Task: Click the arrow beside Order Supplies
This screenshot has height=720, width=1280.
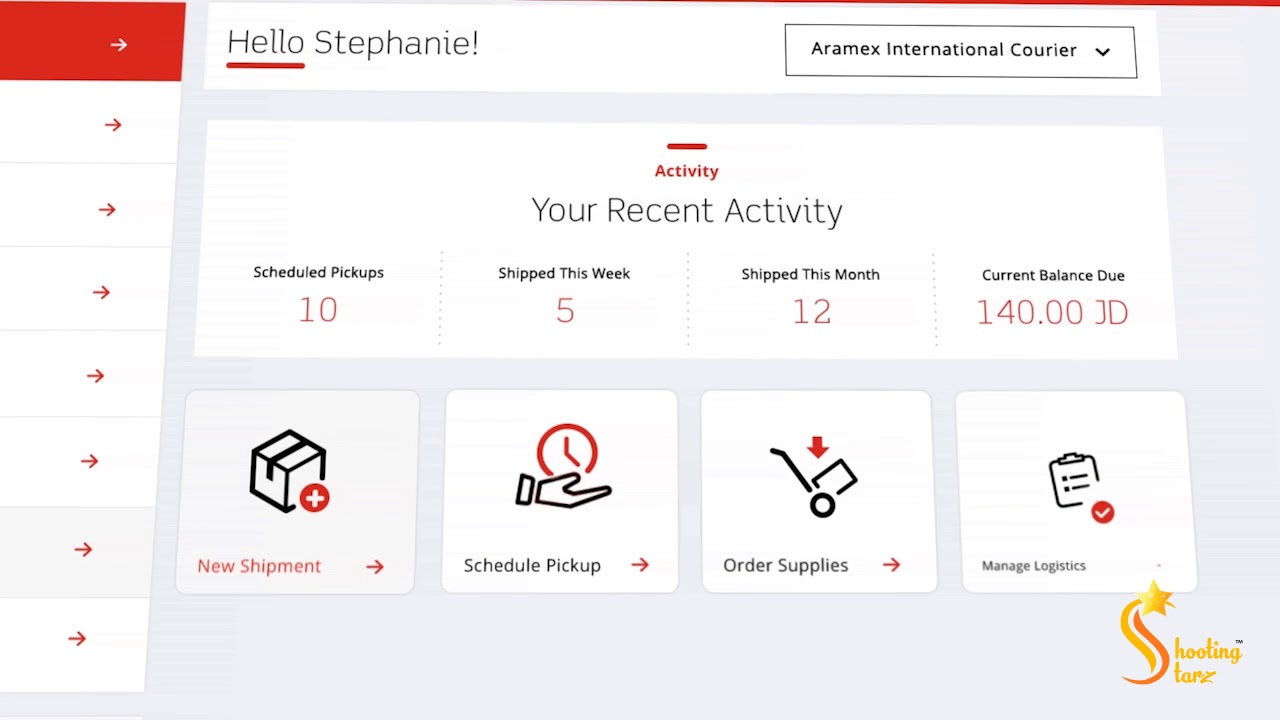Action: [x=891, y=565]
